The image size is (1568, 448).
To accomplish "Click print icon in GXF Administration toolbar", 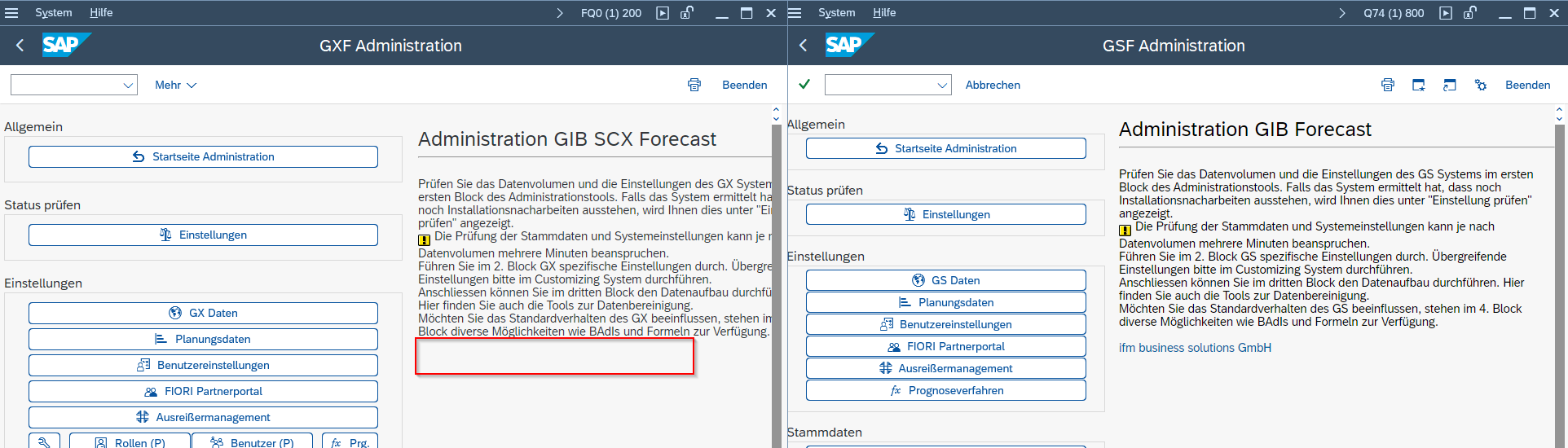I will point(694,85).
